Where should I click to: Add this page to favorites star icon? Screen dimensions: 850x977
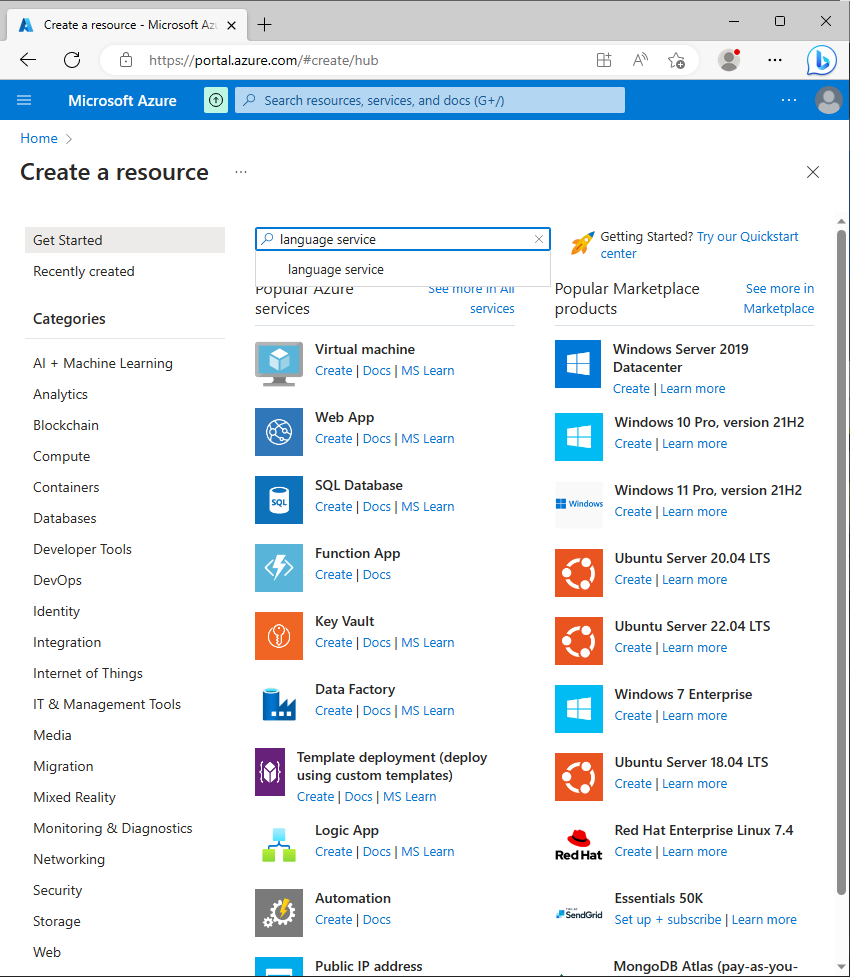[676, 60]
